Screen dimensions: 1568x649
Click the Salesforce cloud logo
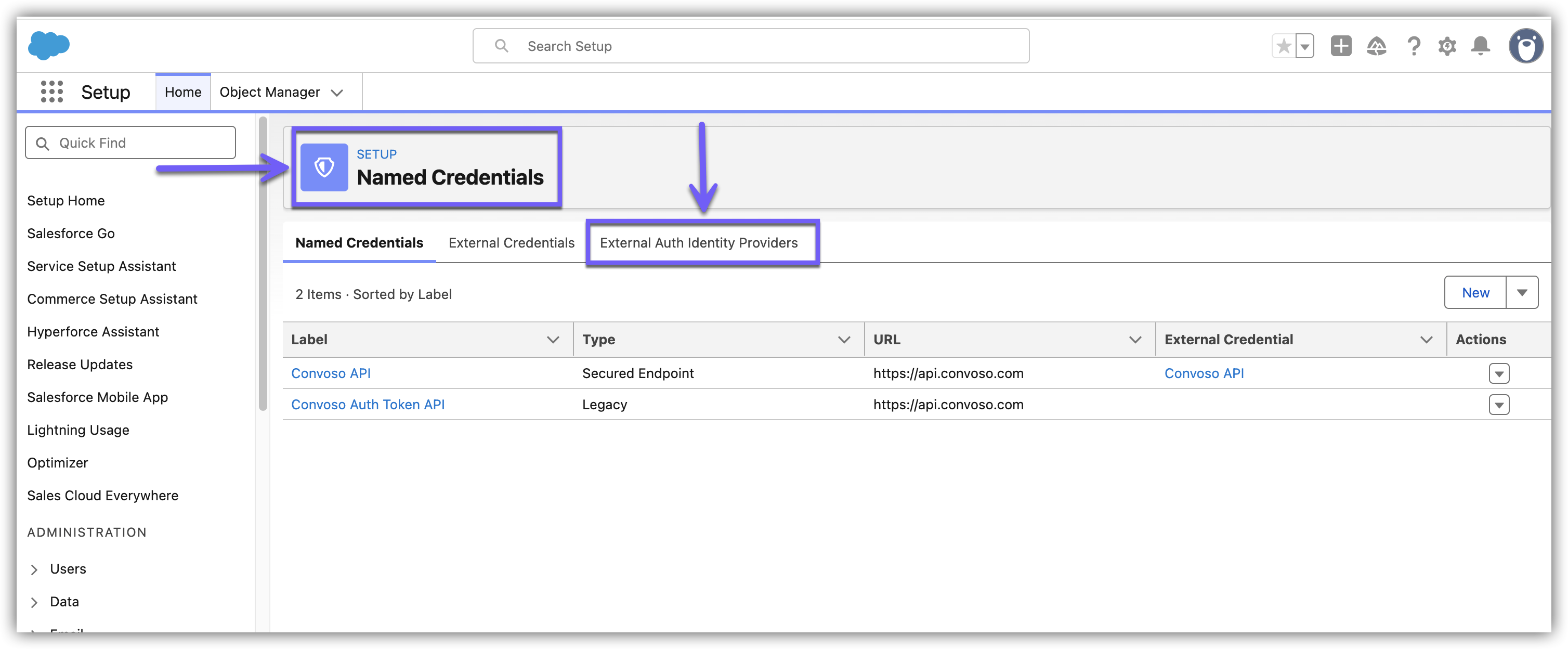click(49, 46)
